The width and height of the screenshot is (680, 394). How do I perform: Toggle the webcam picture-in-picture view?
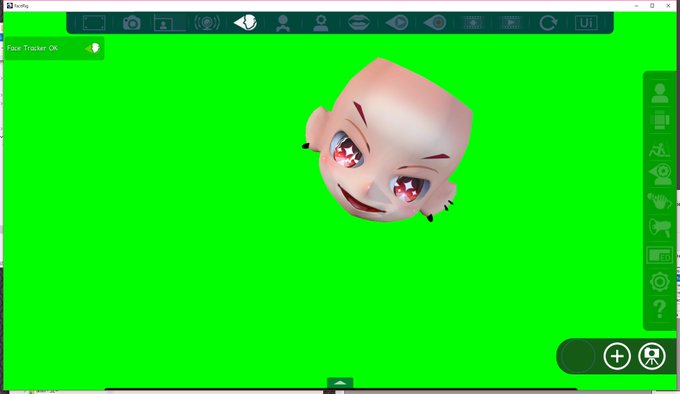[x=169, y=23]
